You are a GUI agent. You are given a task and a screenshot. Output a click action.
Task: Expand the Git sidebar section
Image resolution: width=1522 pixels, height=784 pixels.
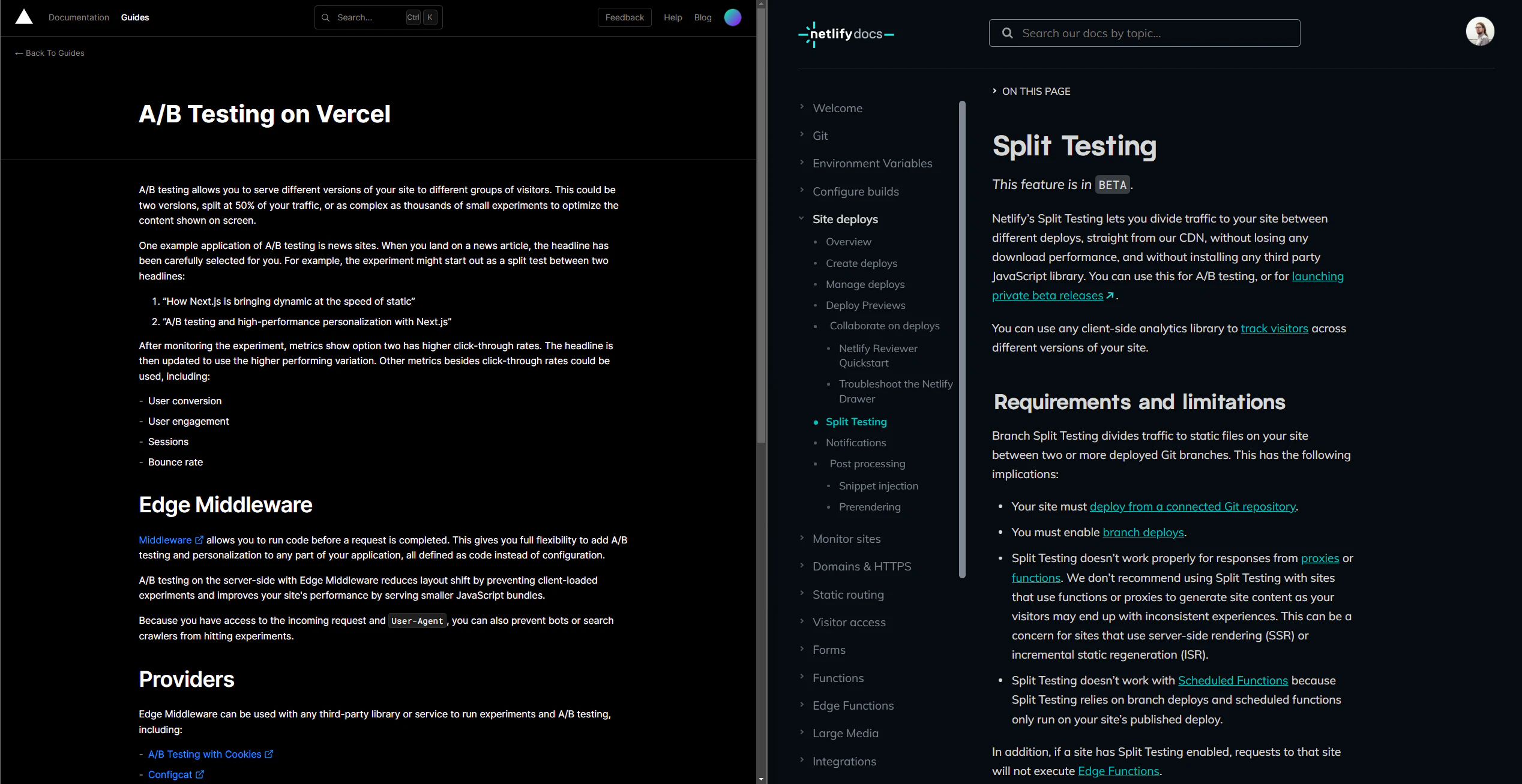(820, 136)
